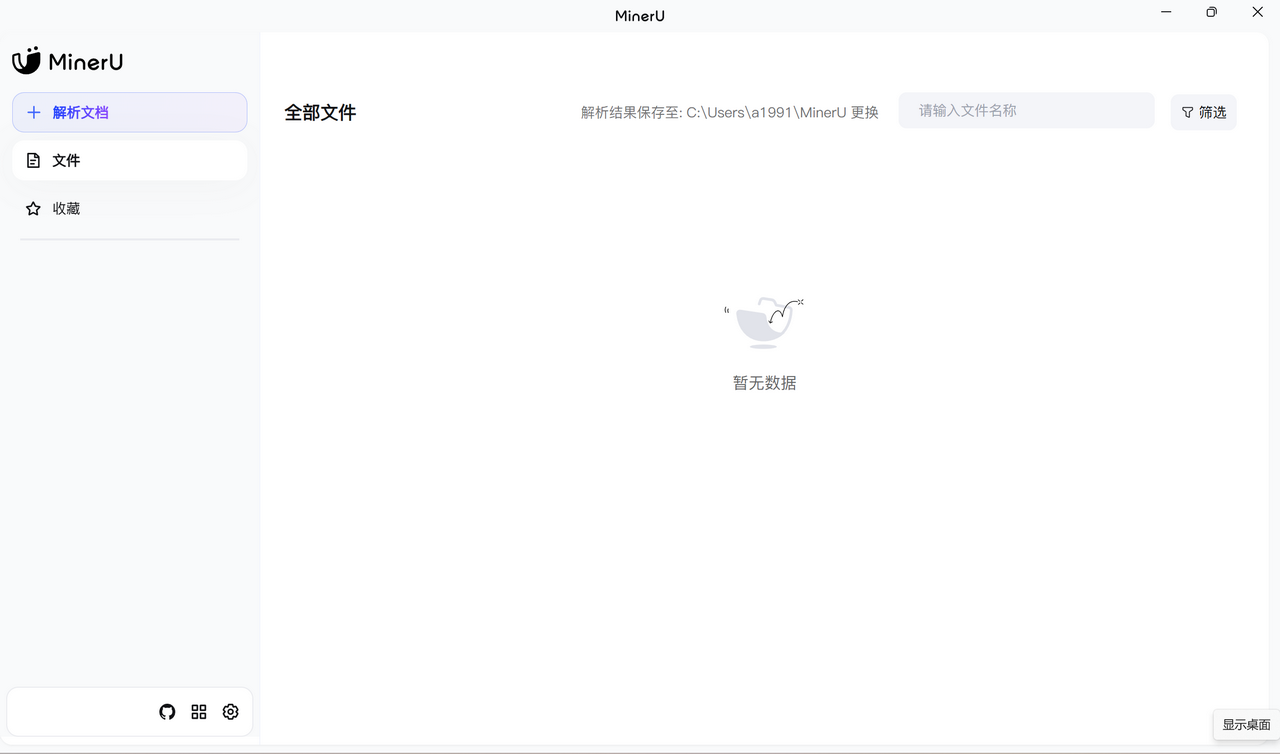Click the 请输入文件名称 search field

(1026, 110)
